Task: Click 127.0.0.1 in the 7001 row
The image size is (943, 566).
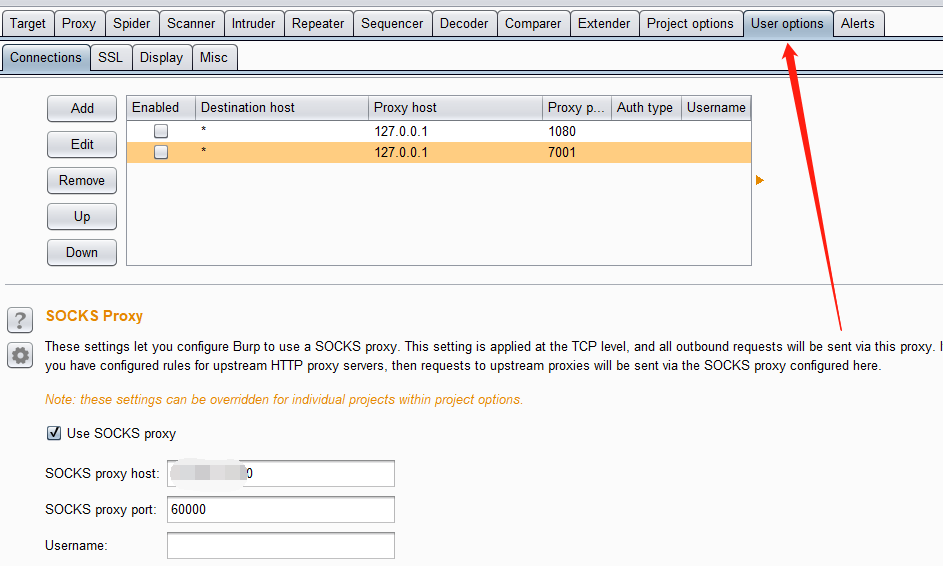Action: [x=401, y=152]
